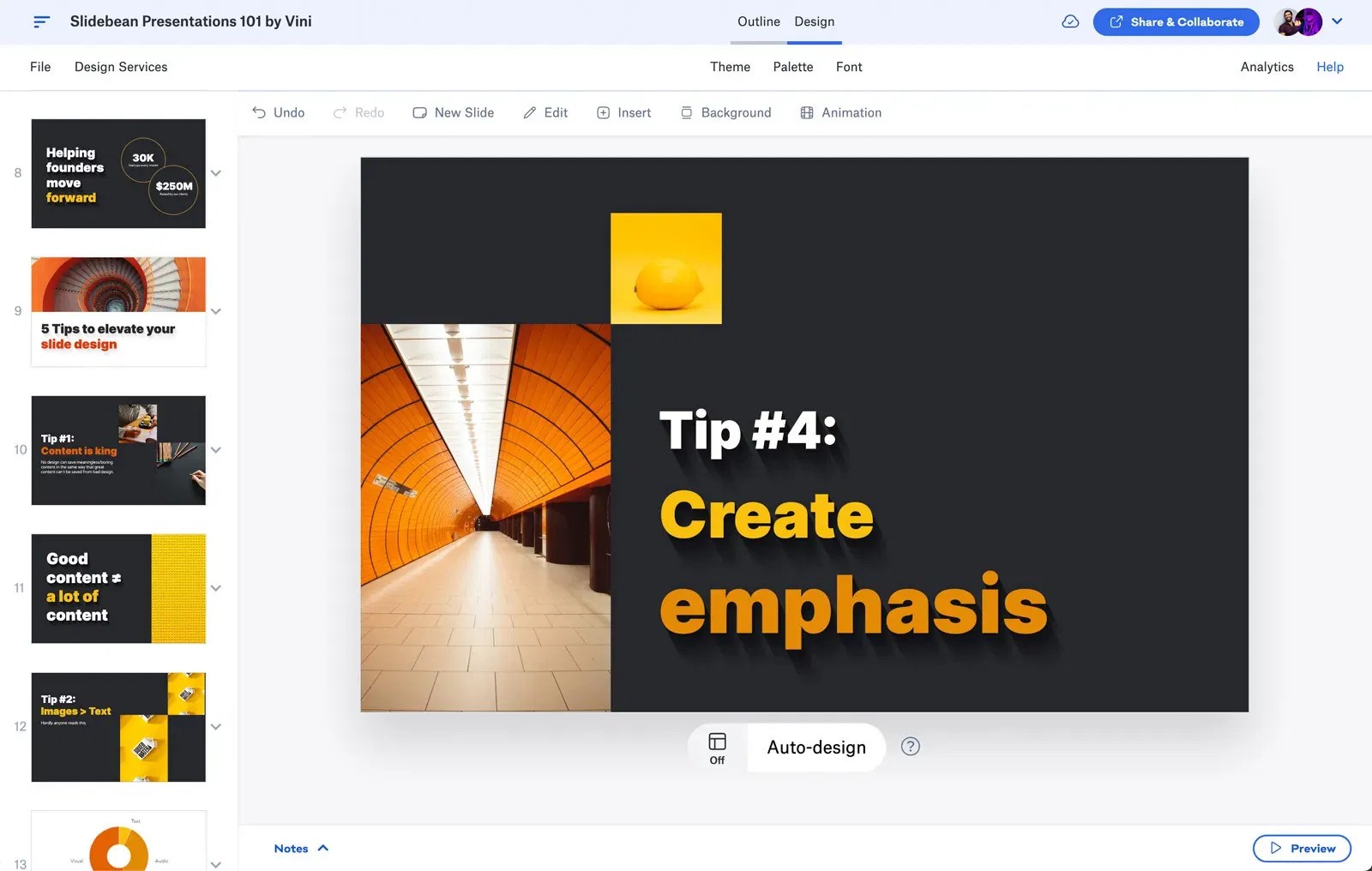Image resolution: width=1372 pixels, height=871 pixels.
Task: Select the 'Good content' slide thumbnail
Action: click(118, 588)
